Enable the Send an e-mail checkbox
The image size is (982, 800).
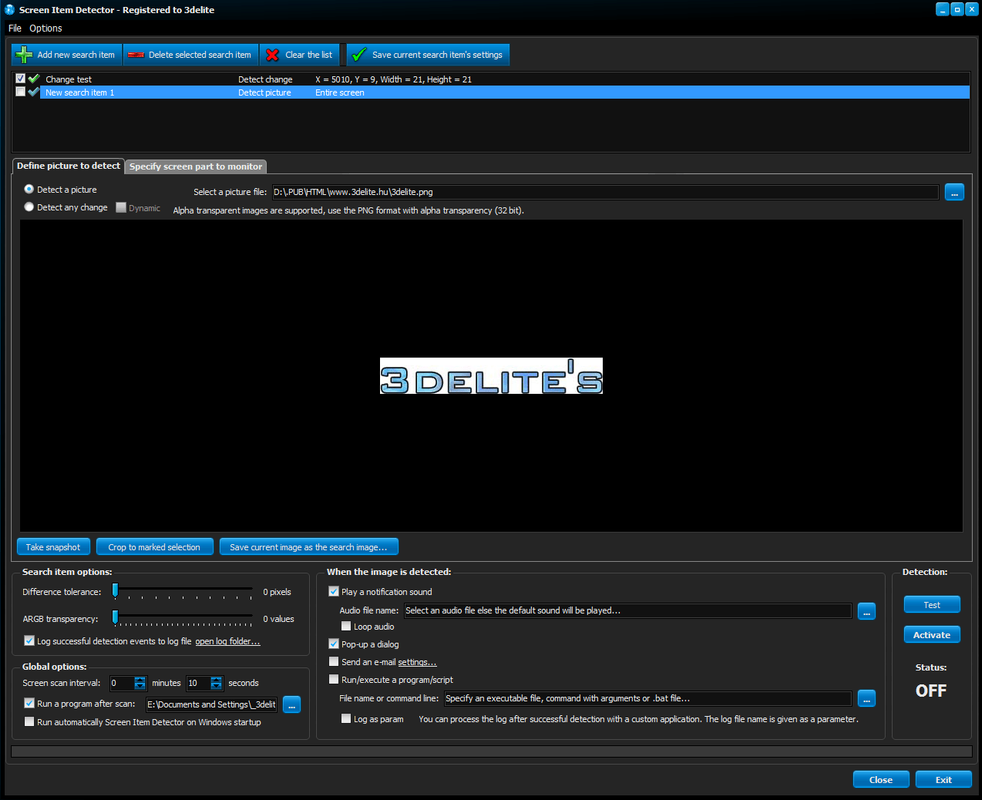tap(334, 662)
